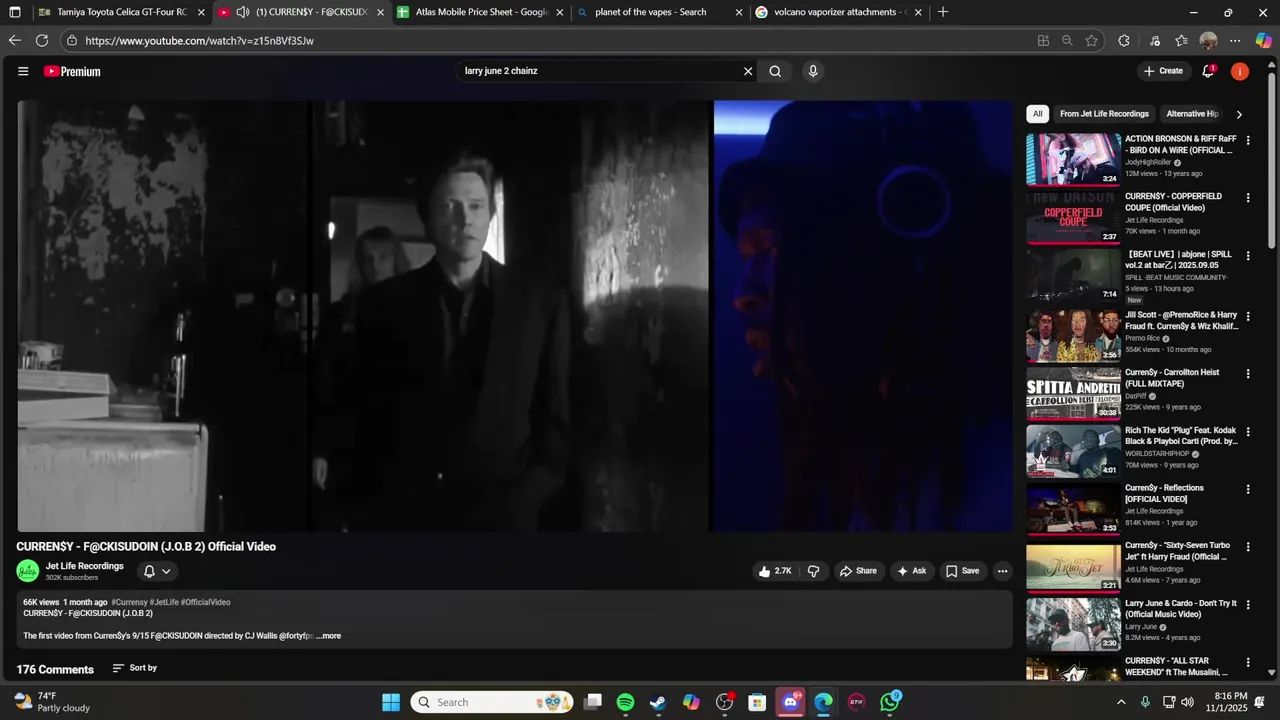The width and height of the screenshot is (1280, 720).
Task: Open the orange account avatar menu
Action: (x=1240, y=71)
